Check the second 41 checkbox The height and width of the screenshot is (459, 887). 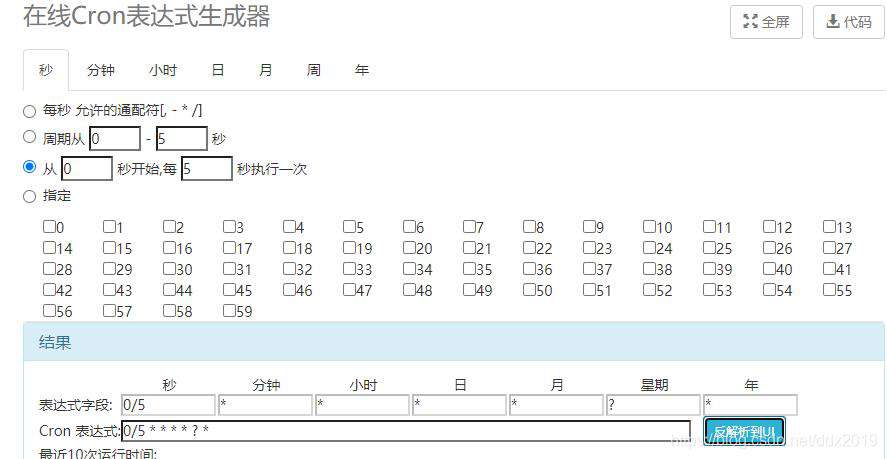pyautogui.click(x=829, y=269)
